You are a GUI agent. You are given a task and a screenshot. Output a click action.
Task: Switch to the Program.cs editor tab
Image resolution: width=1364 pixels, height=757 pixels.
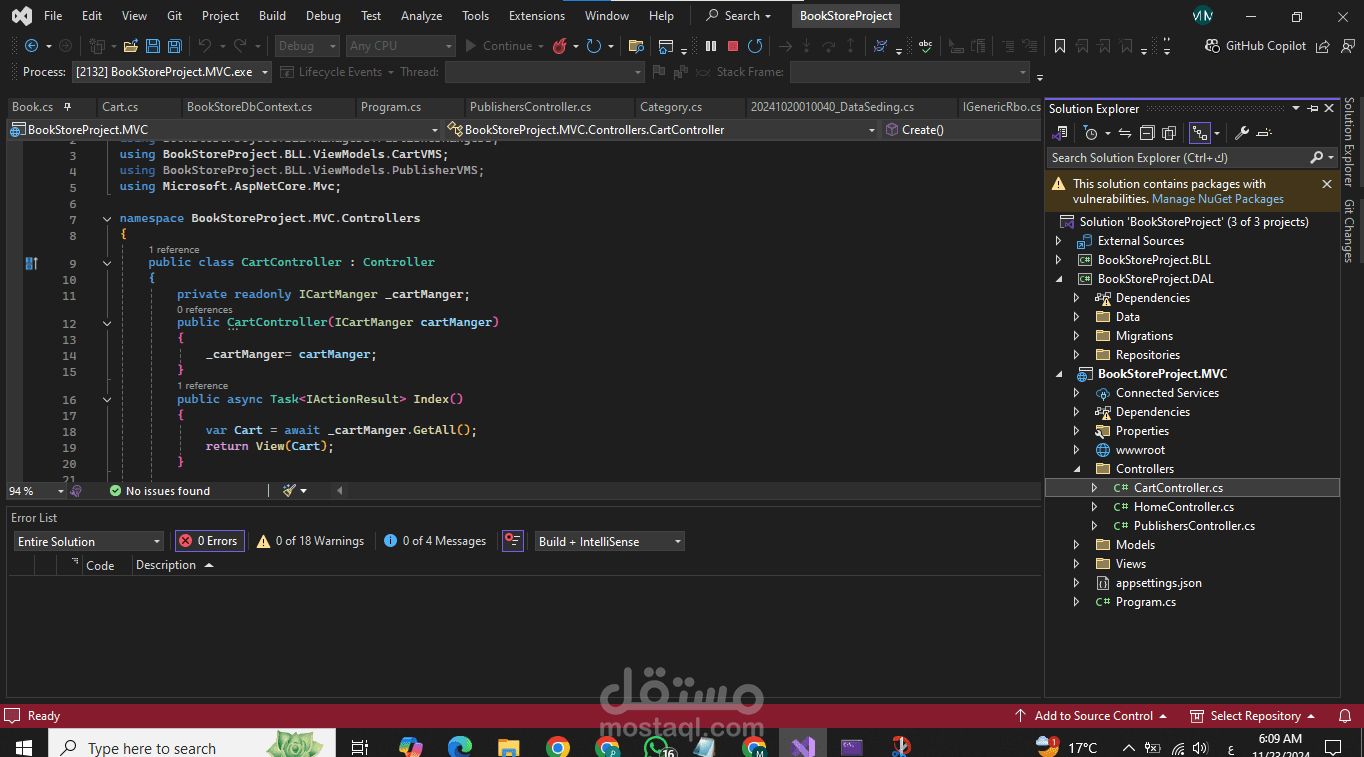point(391,107)
